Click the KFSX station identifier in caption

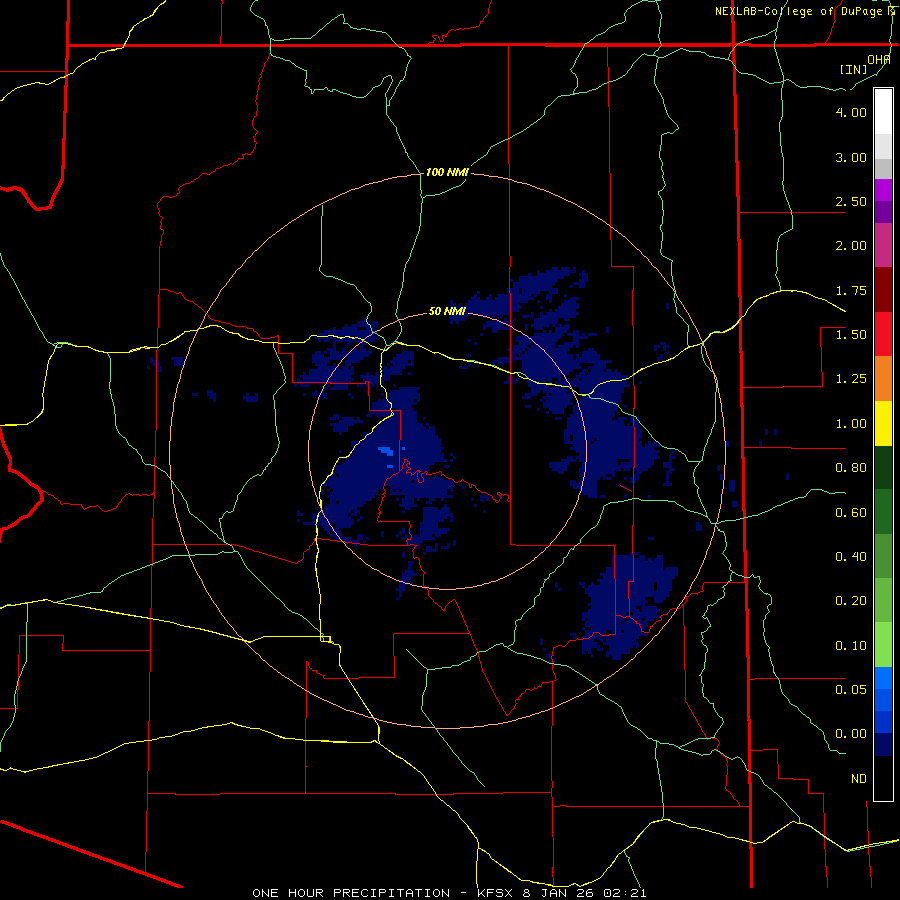pyautogui.click(x=496, y=893)
